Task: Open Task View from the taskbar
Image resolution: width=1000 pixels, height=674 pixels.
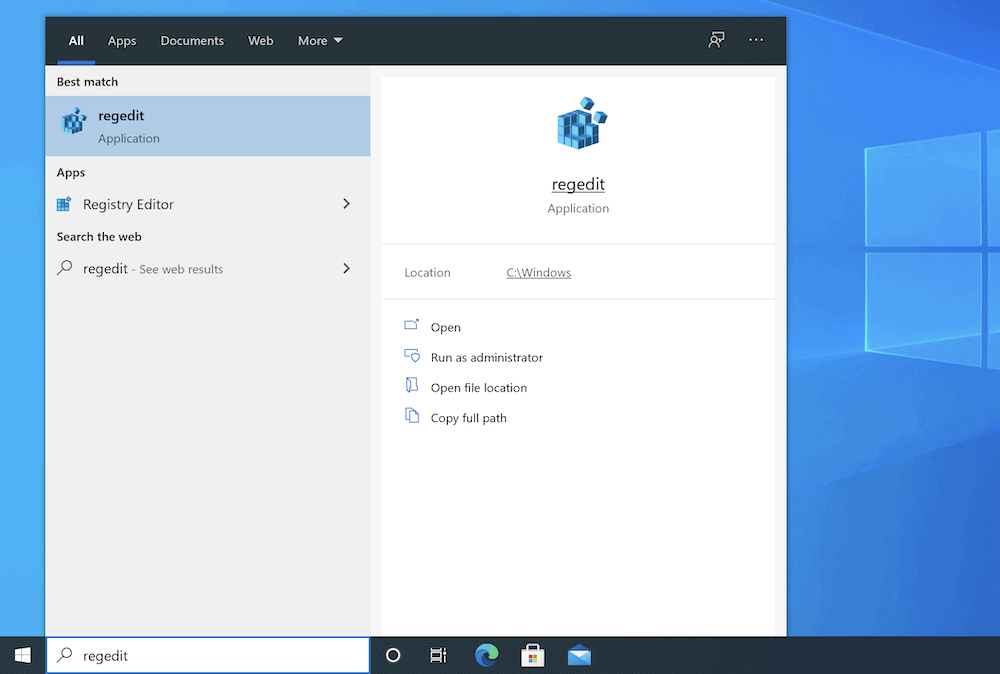Action: point(438,655)
